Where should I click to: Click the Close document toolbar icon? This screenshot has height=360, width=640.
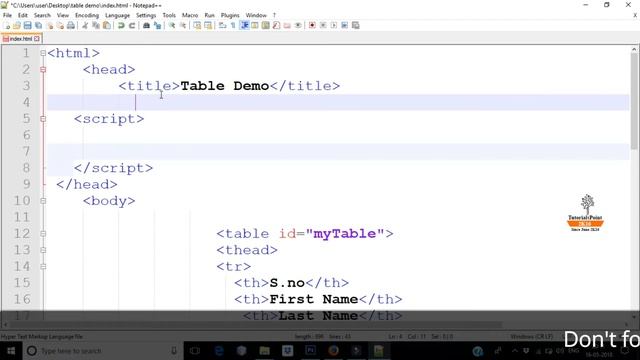[49, 25]
